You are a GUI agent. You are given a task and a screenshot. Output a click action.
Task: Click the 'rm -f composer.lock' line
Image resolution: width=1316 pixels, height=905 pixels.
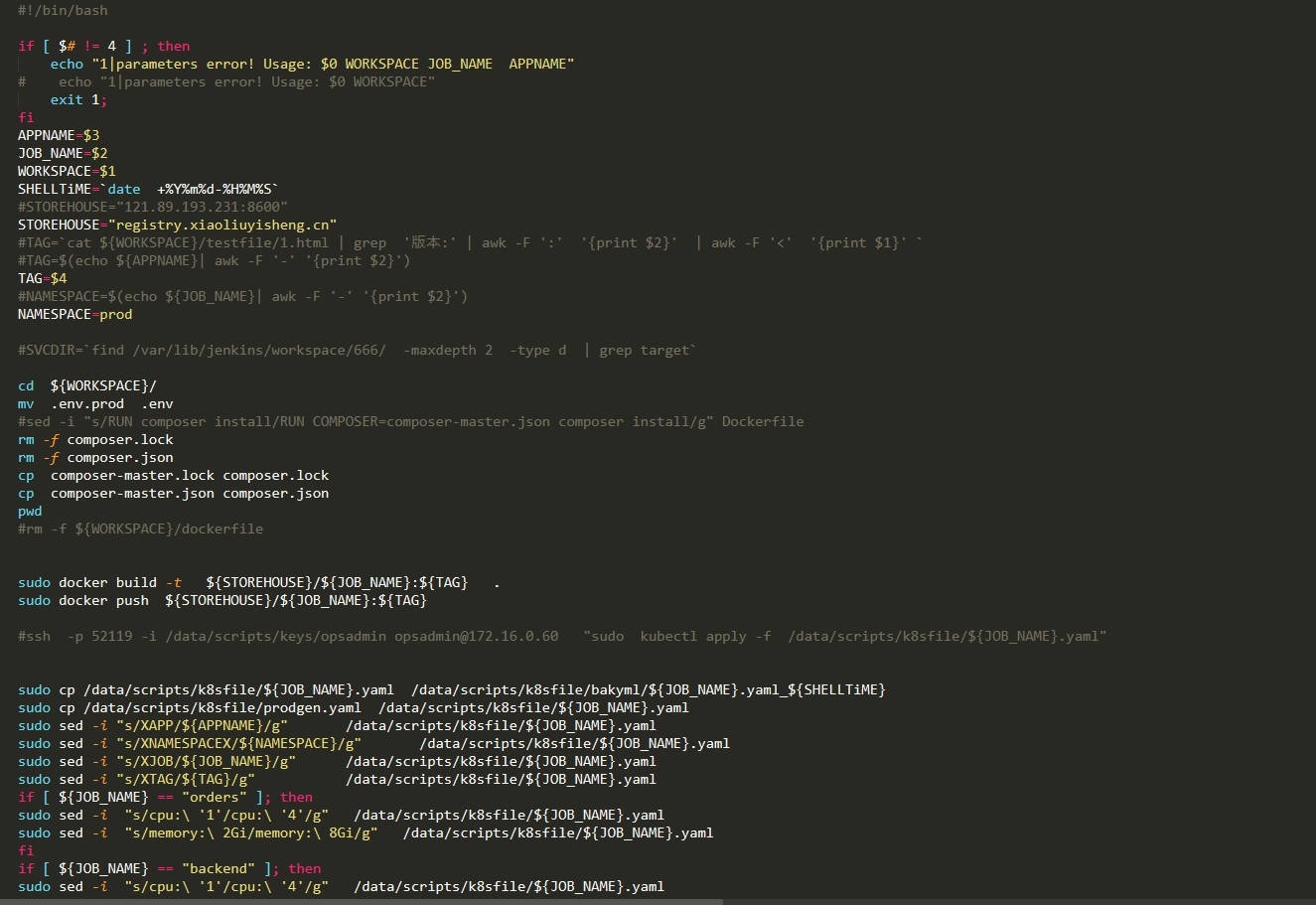point(95,439)
